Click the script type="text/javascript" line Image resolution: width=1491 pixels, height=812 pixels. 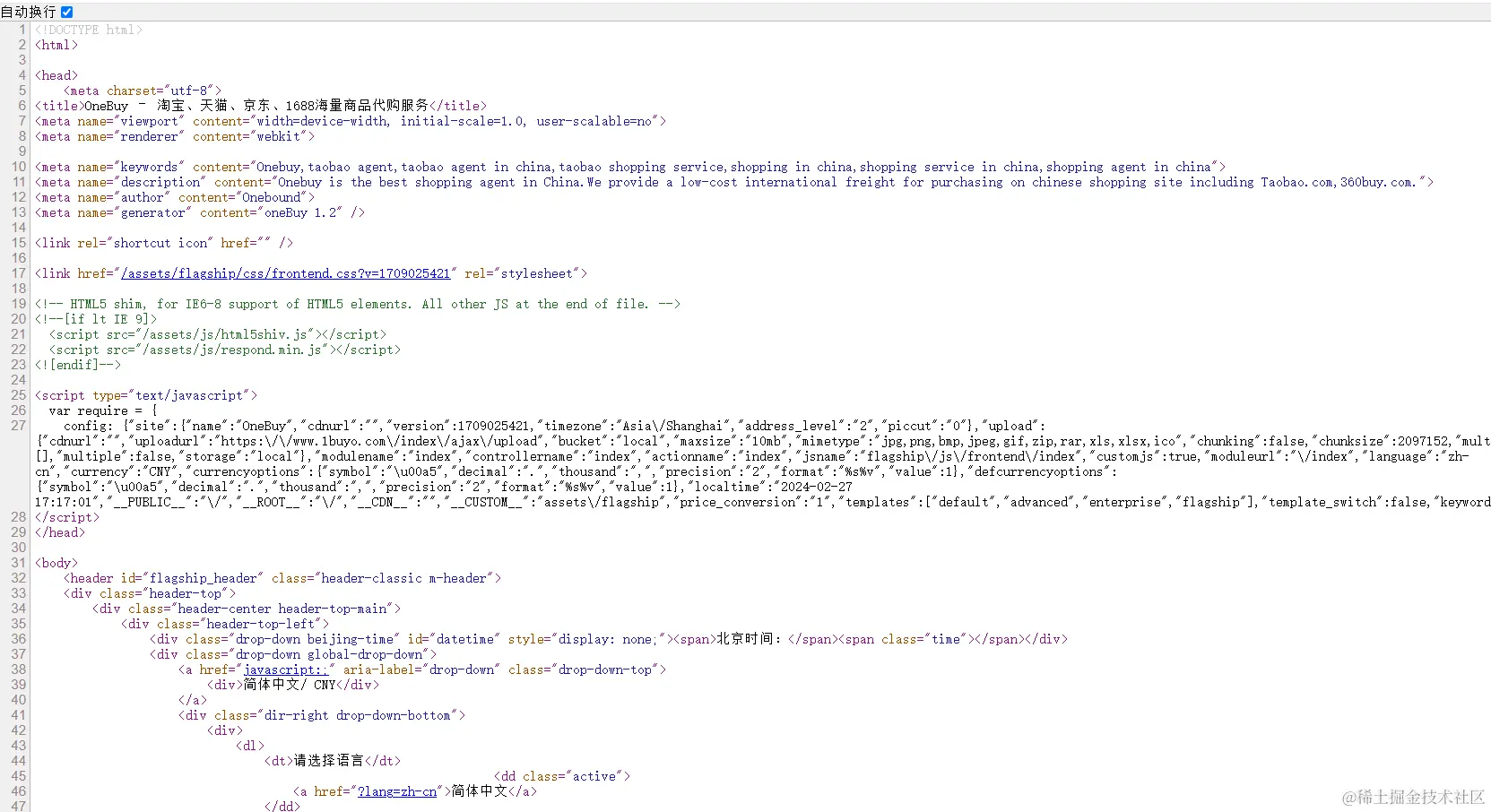pyautogui.click(x=146, y=395)
